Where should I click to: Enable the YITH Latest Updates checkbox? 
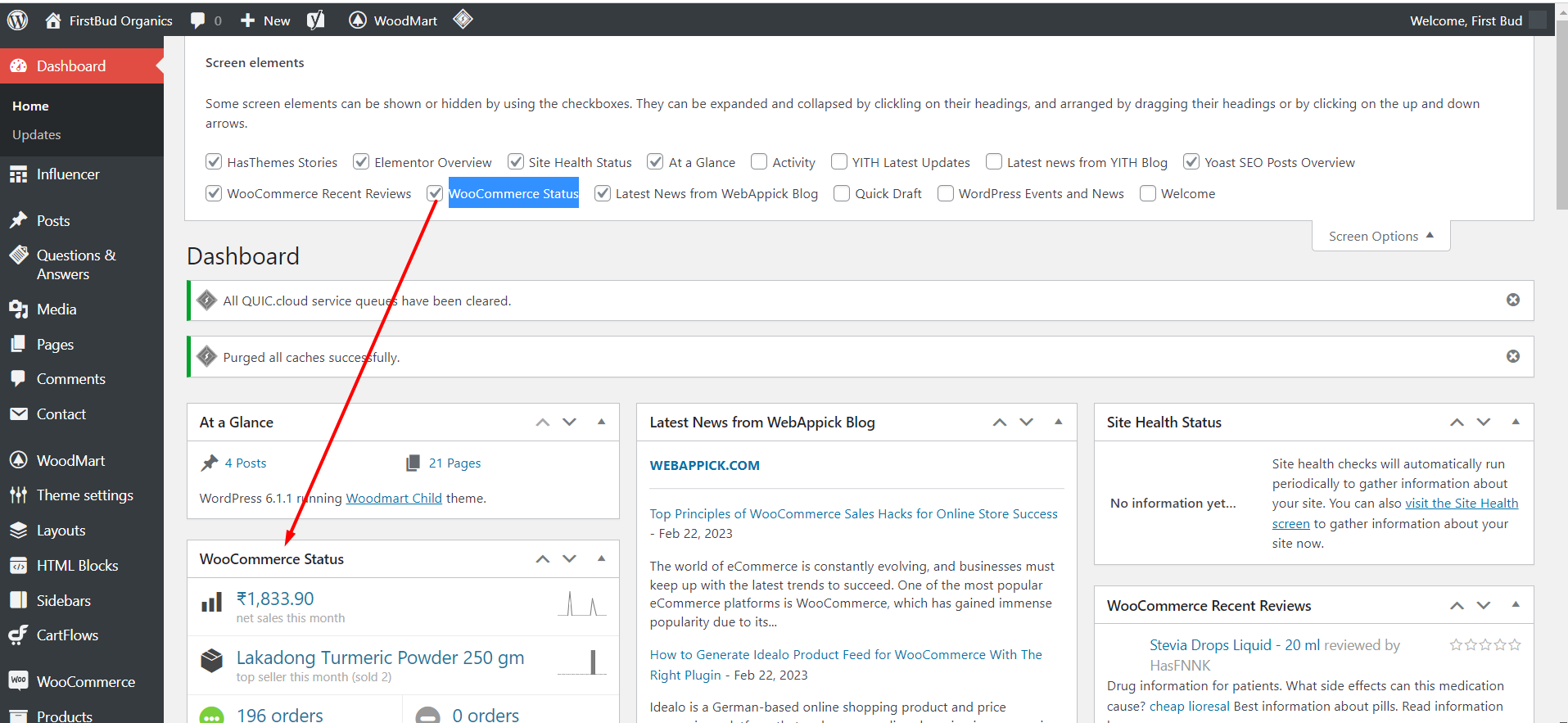tap(839, 162)
